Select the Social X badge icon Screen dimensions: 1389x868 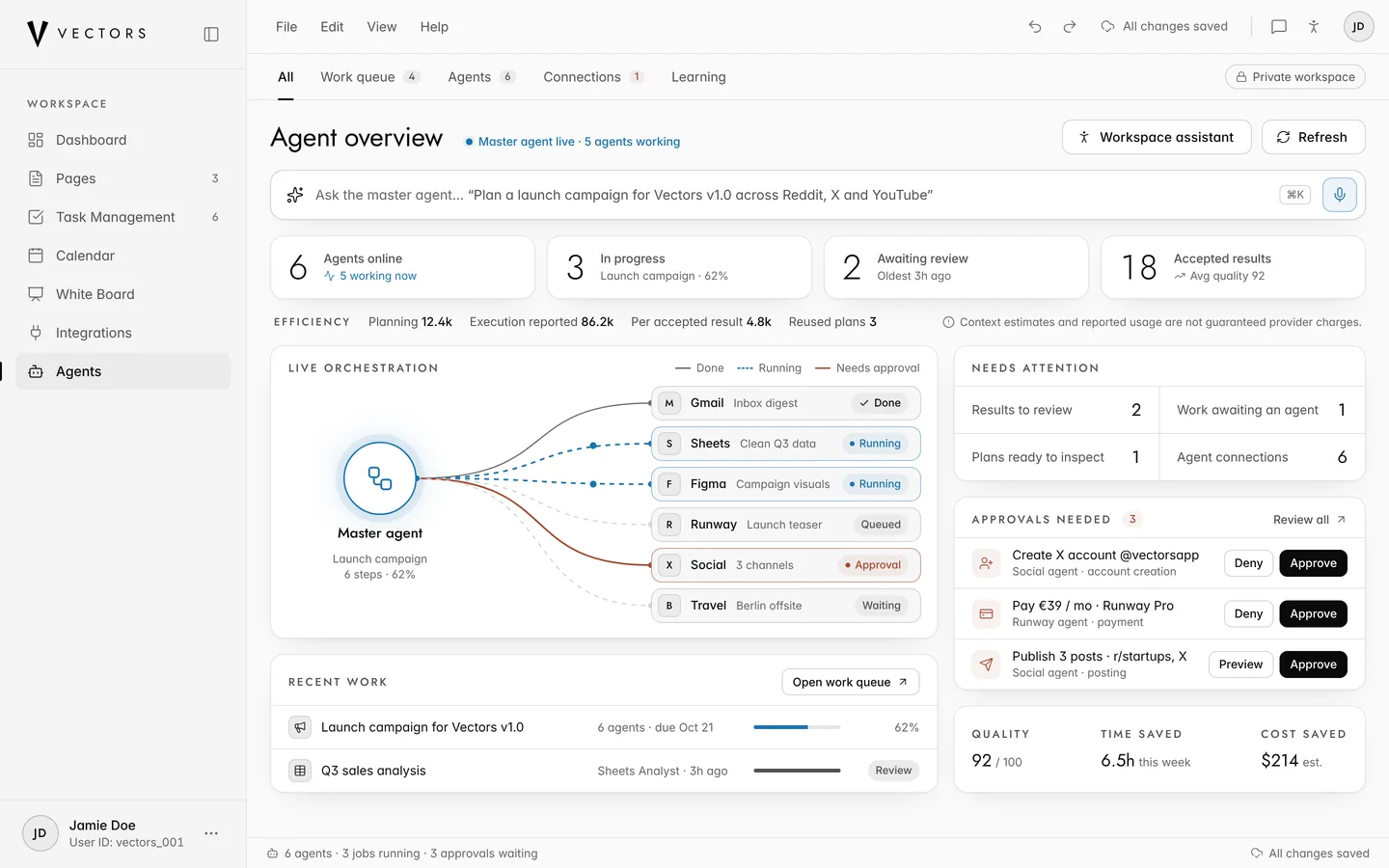point(669,565)
